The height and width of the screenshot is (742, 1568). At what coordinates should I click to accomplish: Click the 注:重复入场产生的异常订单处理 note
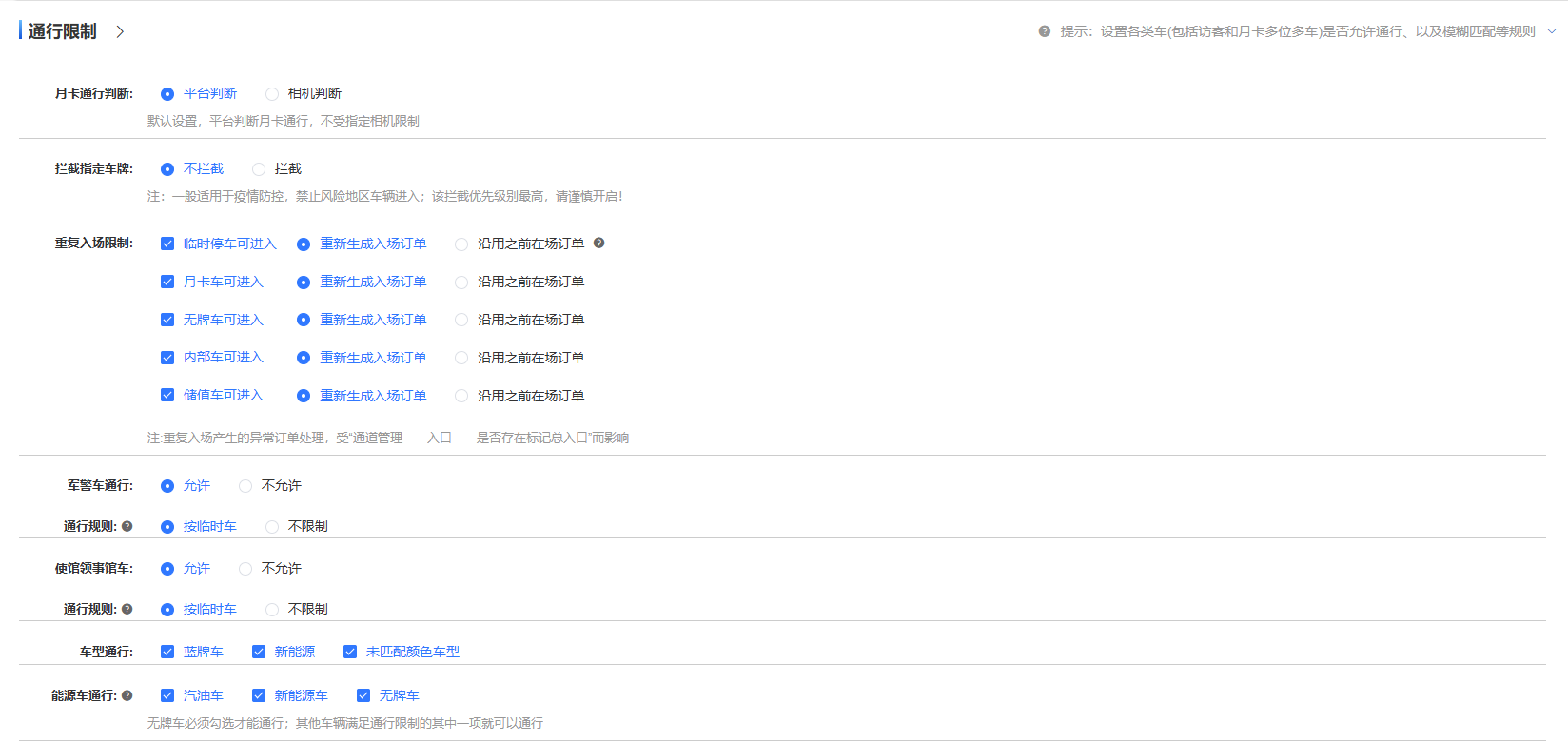pyautogui.click(x=388, y=438)
